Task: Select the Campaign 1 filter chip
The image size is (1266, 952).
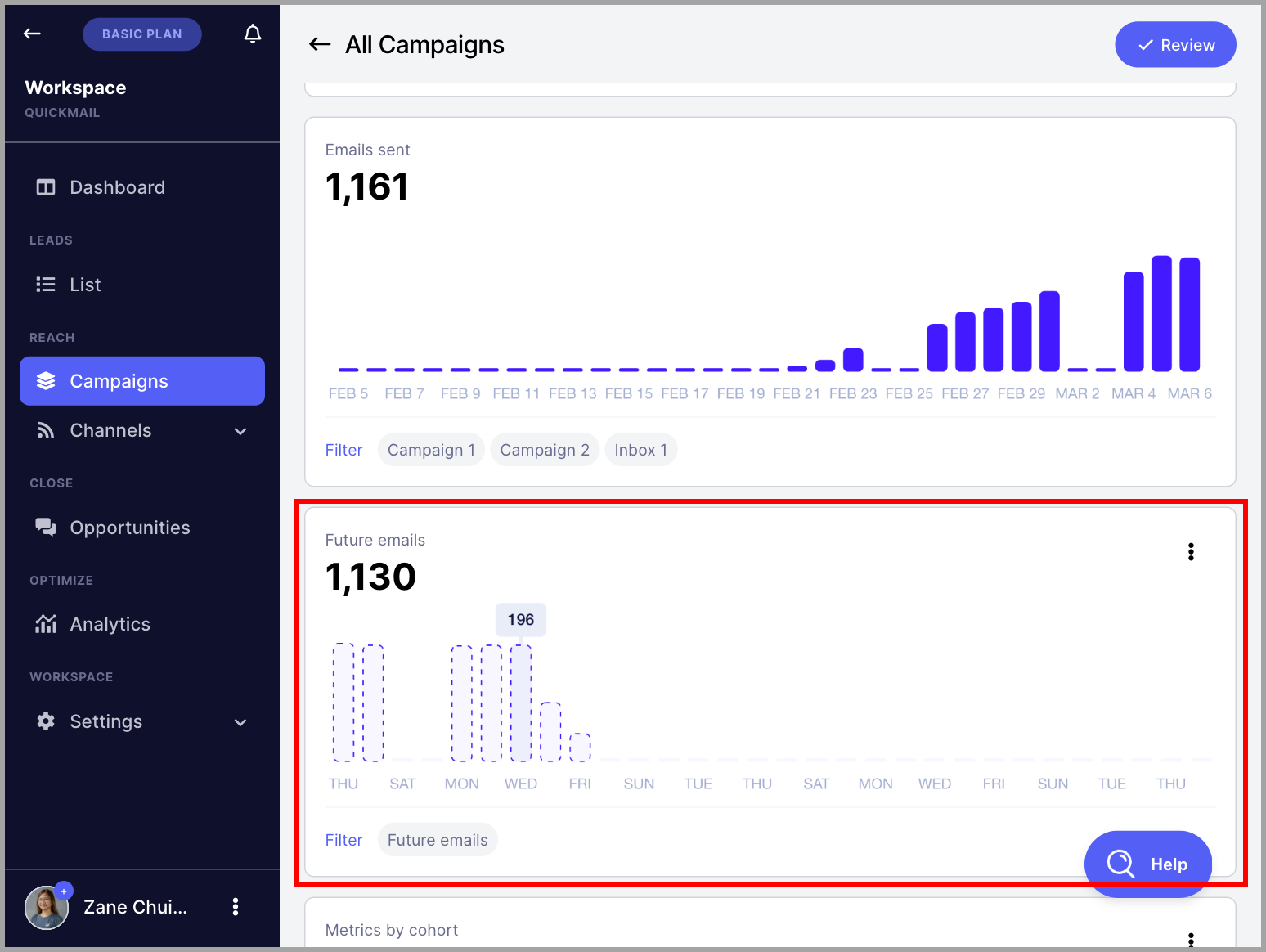Action: coord(431,450)
